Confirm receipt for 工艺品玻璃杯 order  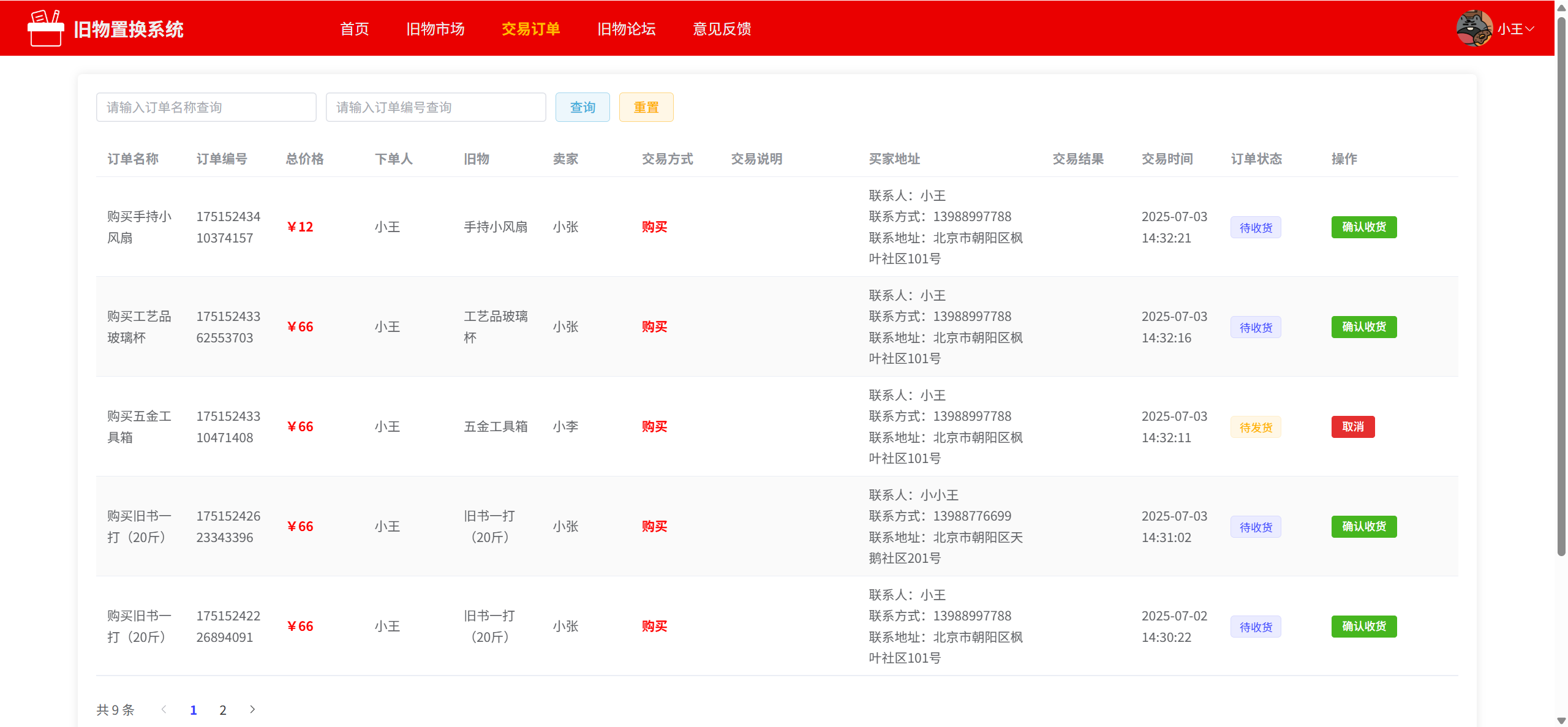[1363, 327]
